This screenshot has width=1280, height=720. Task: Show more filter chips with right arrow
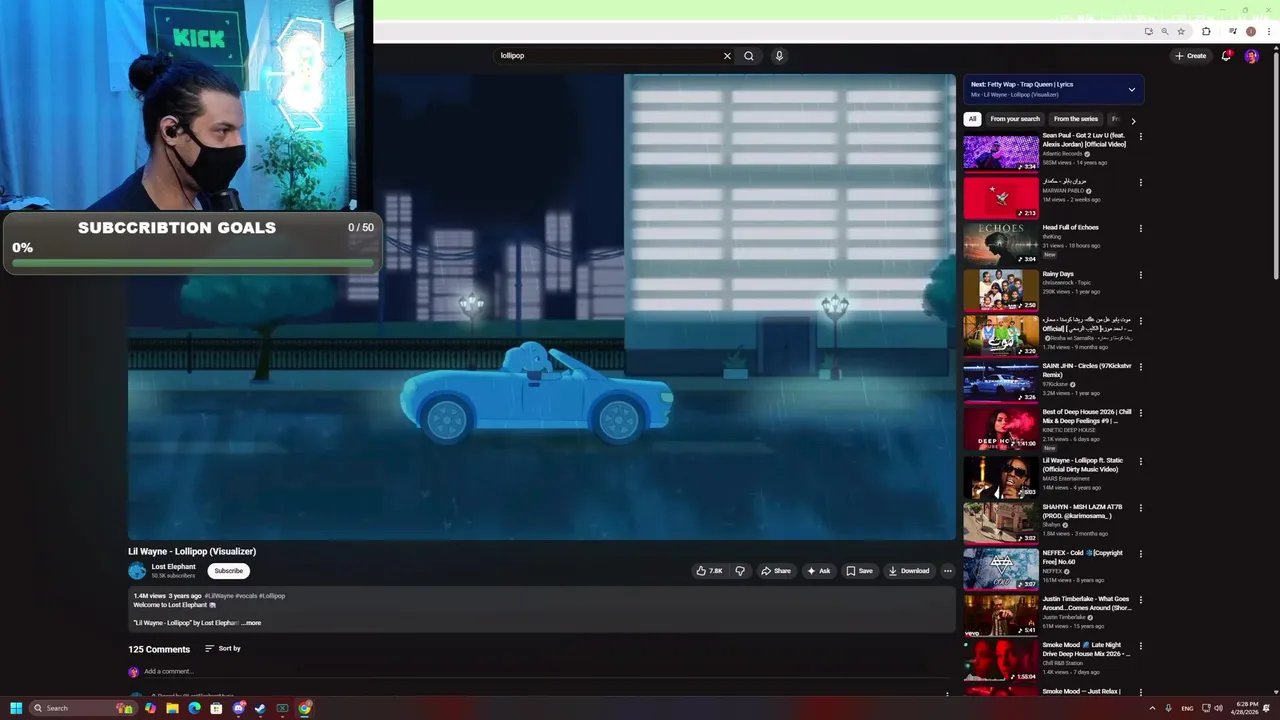coord(1133,120)
